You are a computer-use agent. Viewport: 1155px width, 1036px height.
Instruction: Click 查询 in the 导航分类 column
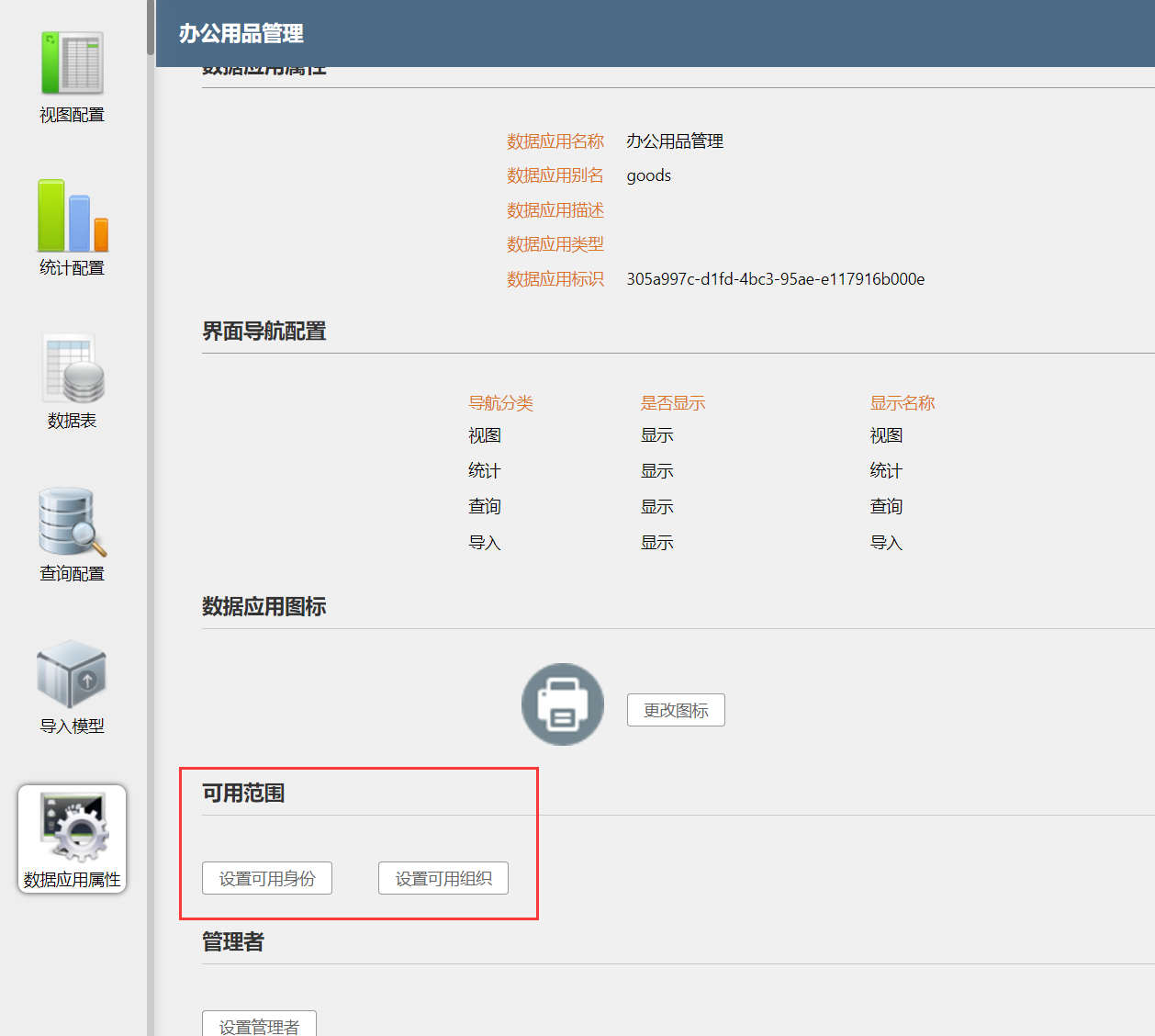pos(485,507)
